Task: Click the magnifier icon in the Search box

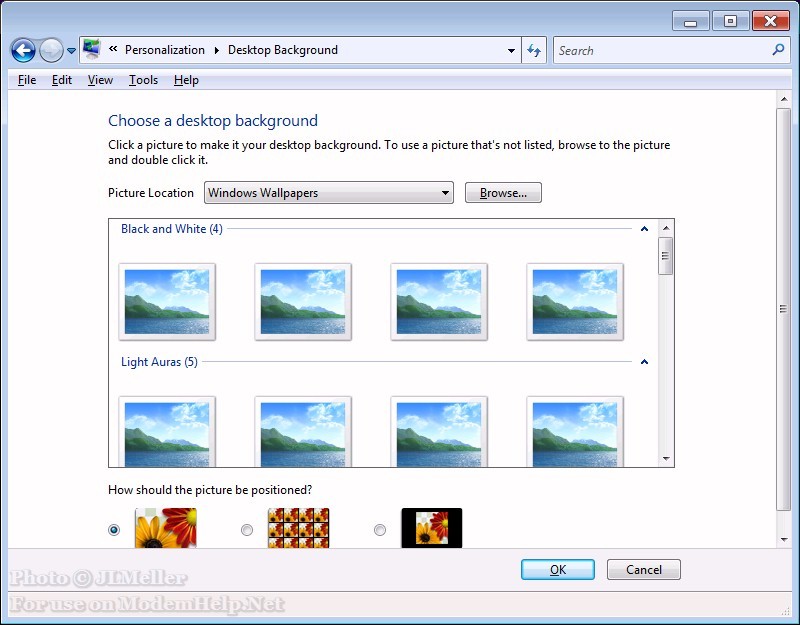Action: pos(778,49)
